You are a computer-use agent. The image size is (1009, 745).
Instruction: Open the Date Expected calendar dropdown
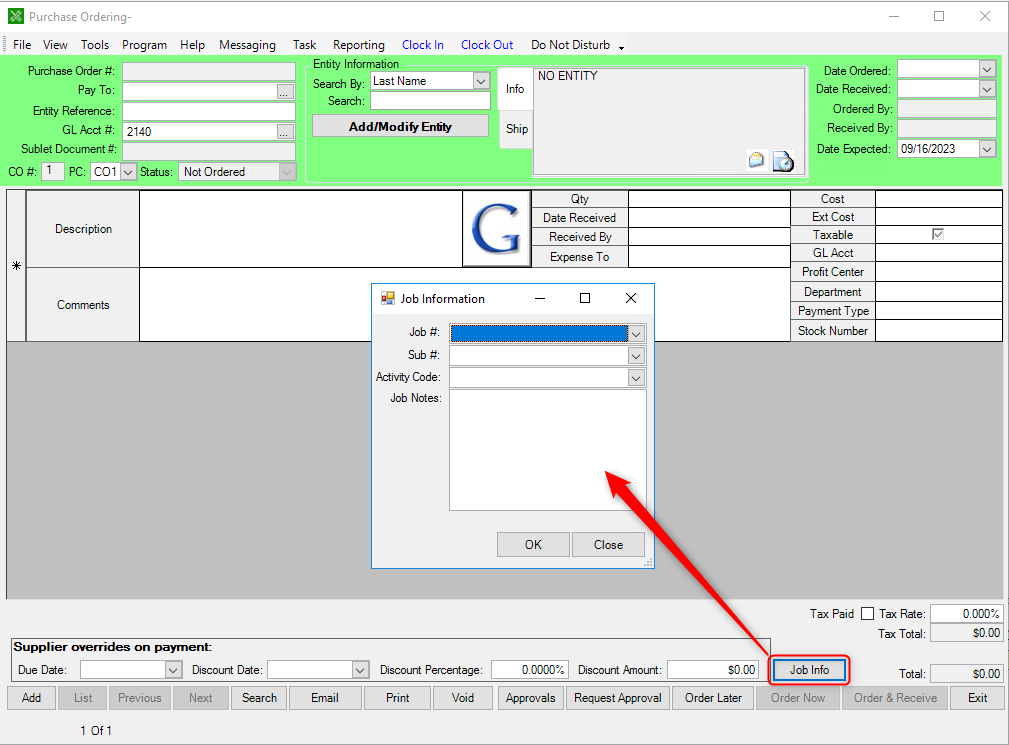[x=987, y=149]
